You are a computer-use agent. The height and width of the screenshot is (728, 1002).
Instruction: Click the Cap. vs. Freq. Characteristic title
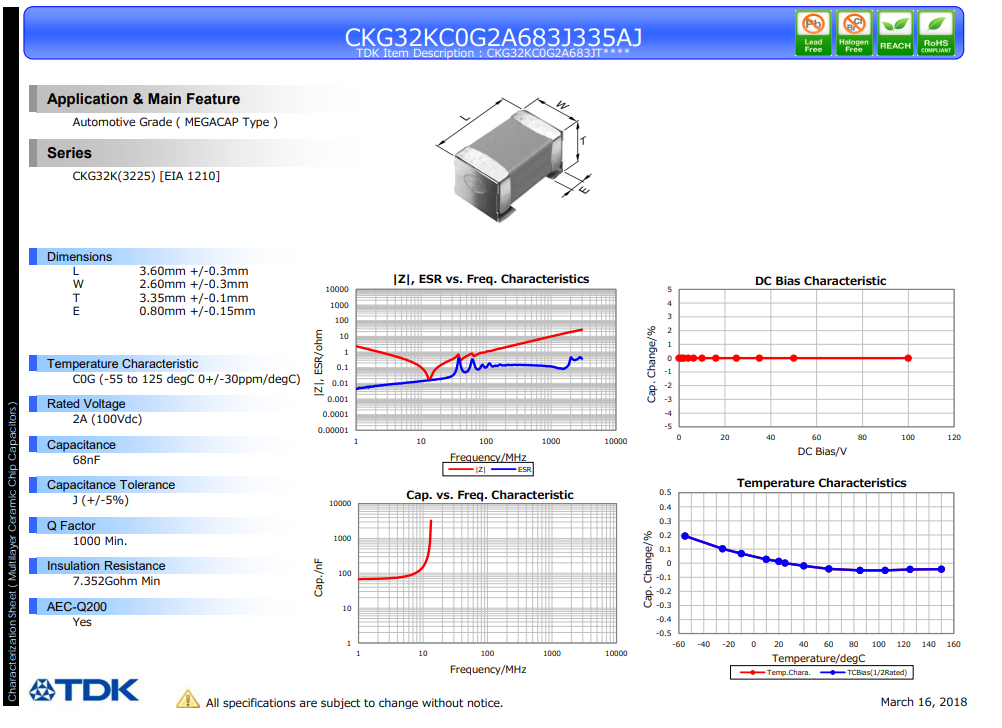coord(490,495)
